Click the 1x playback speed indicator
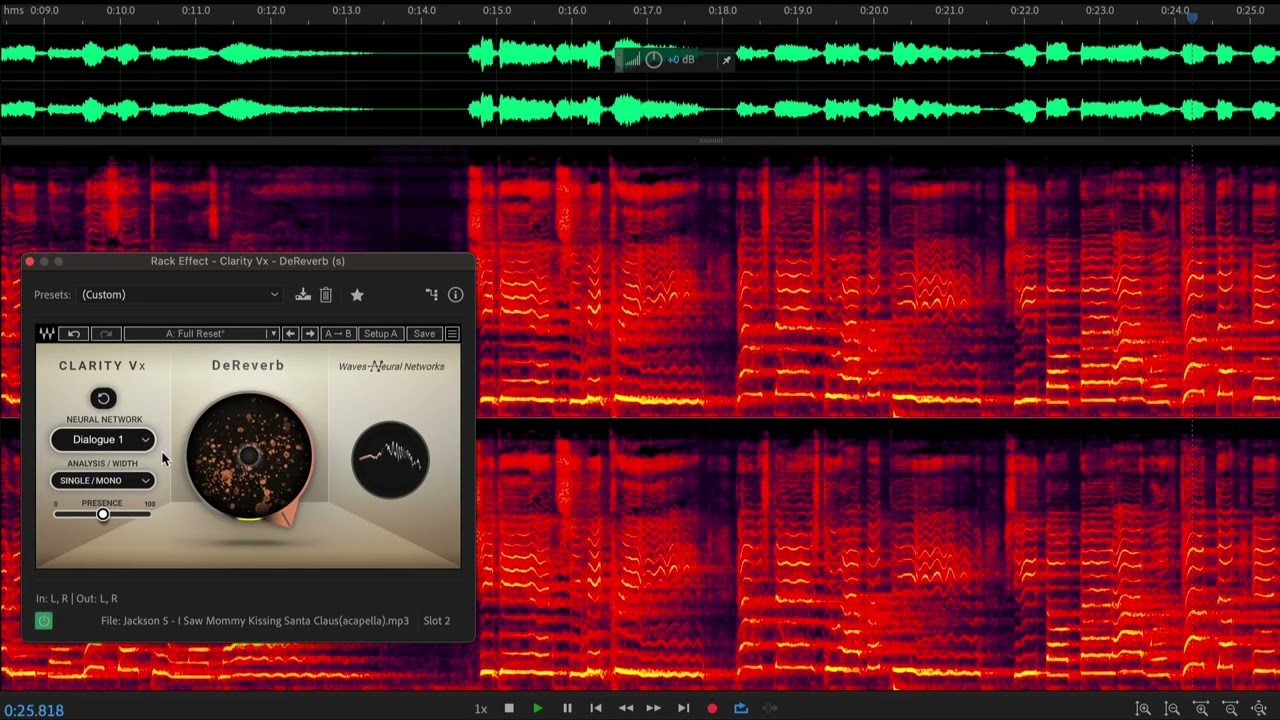 (481, 709)
